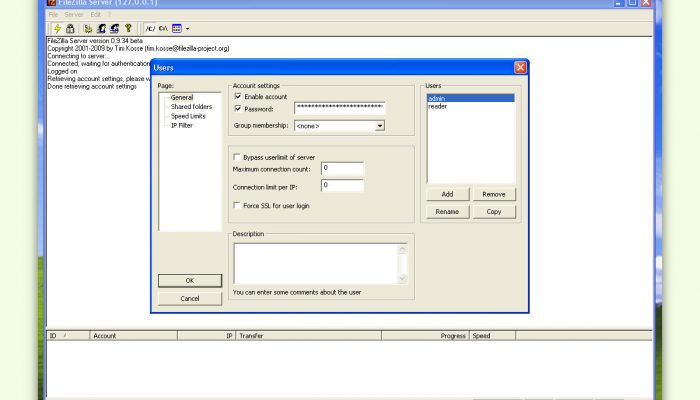The image size is (700, 400).
Task: Cancel the Users dialog
Action: point(190,298)
